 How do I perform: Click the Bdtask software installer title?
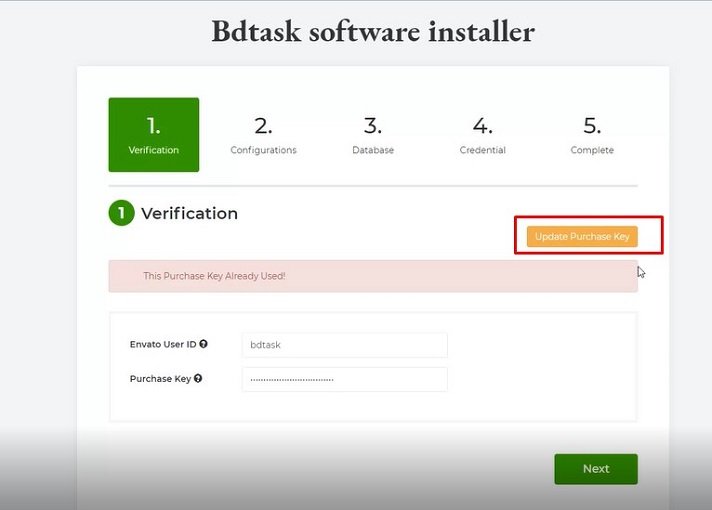[372, 31]
